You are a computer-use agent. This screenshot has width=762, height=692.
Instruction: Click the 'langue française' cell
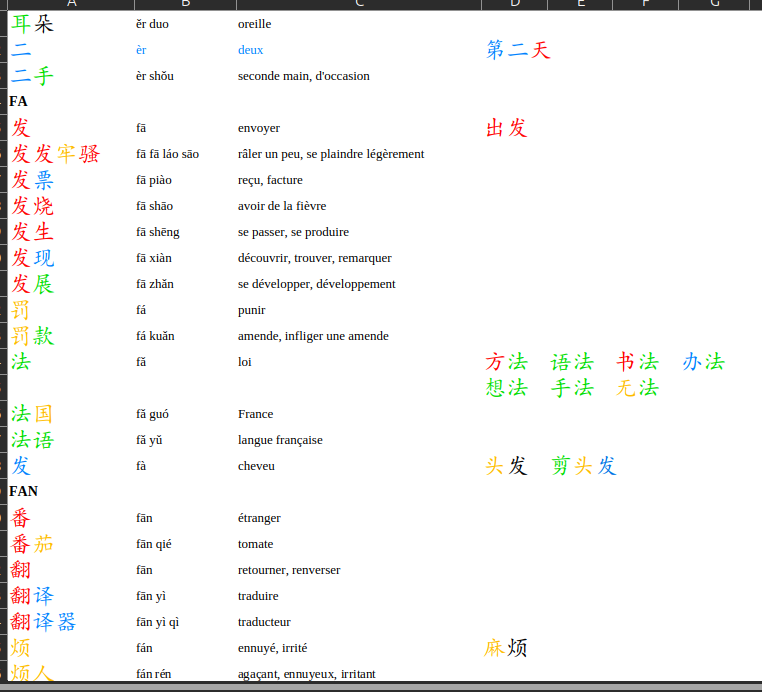pyautogui.click(x=280, y=440)
